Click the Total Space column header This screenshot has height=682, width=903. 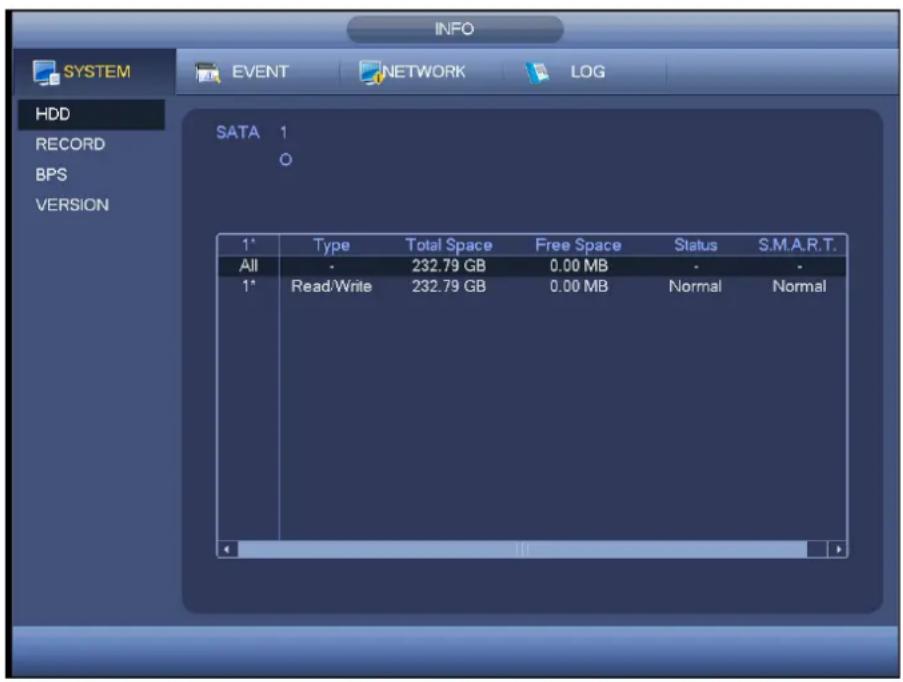pyautogui.click(x=449, y=245)
